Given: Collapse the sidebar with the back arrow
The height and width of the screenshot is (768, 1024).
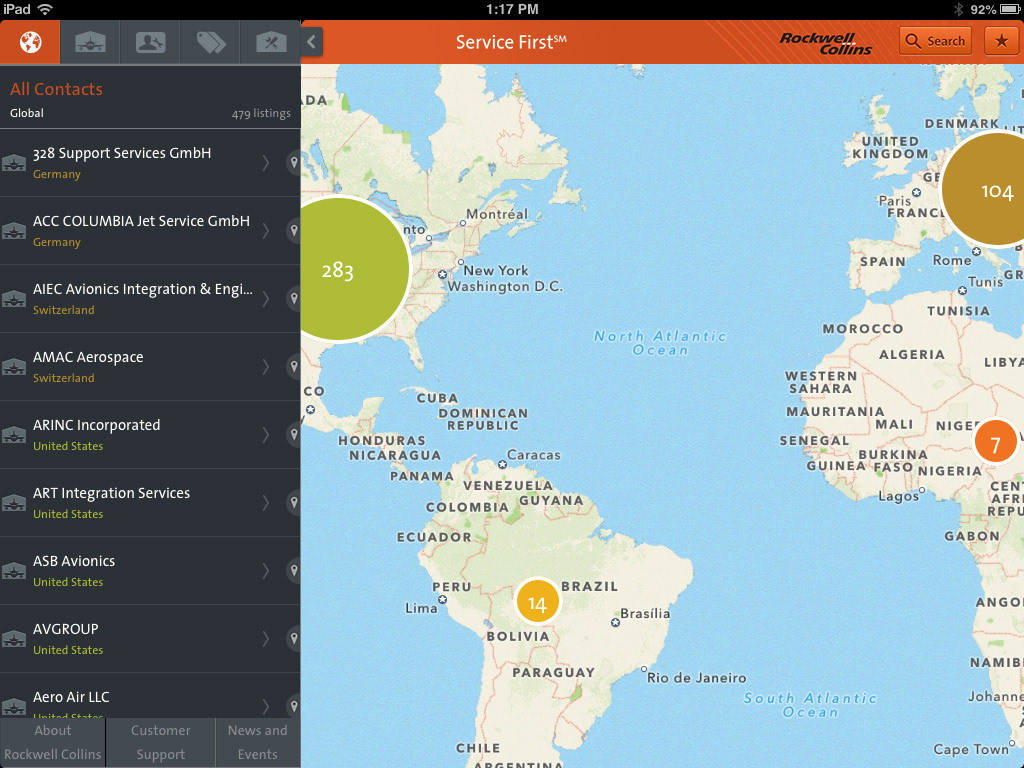Looking at the screenshot, I should (312, 42).
